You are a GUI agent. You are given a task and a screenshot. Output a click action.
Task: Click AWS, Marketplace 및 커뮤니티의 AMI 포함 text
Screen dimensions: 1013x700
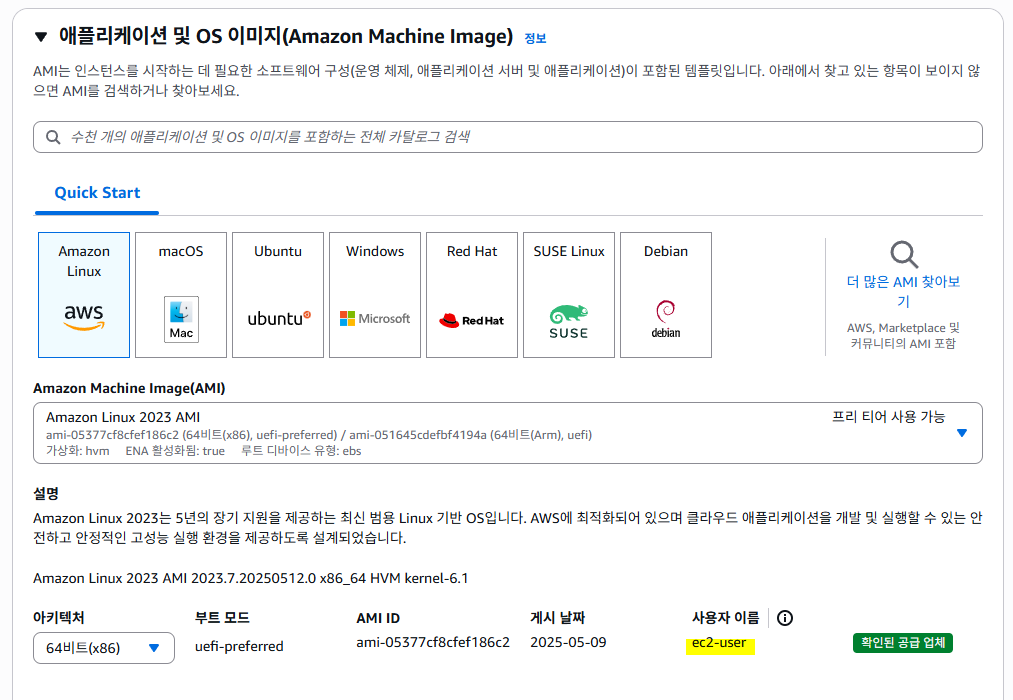(903, 336)
